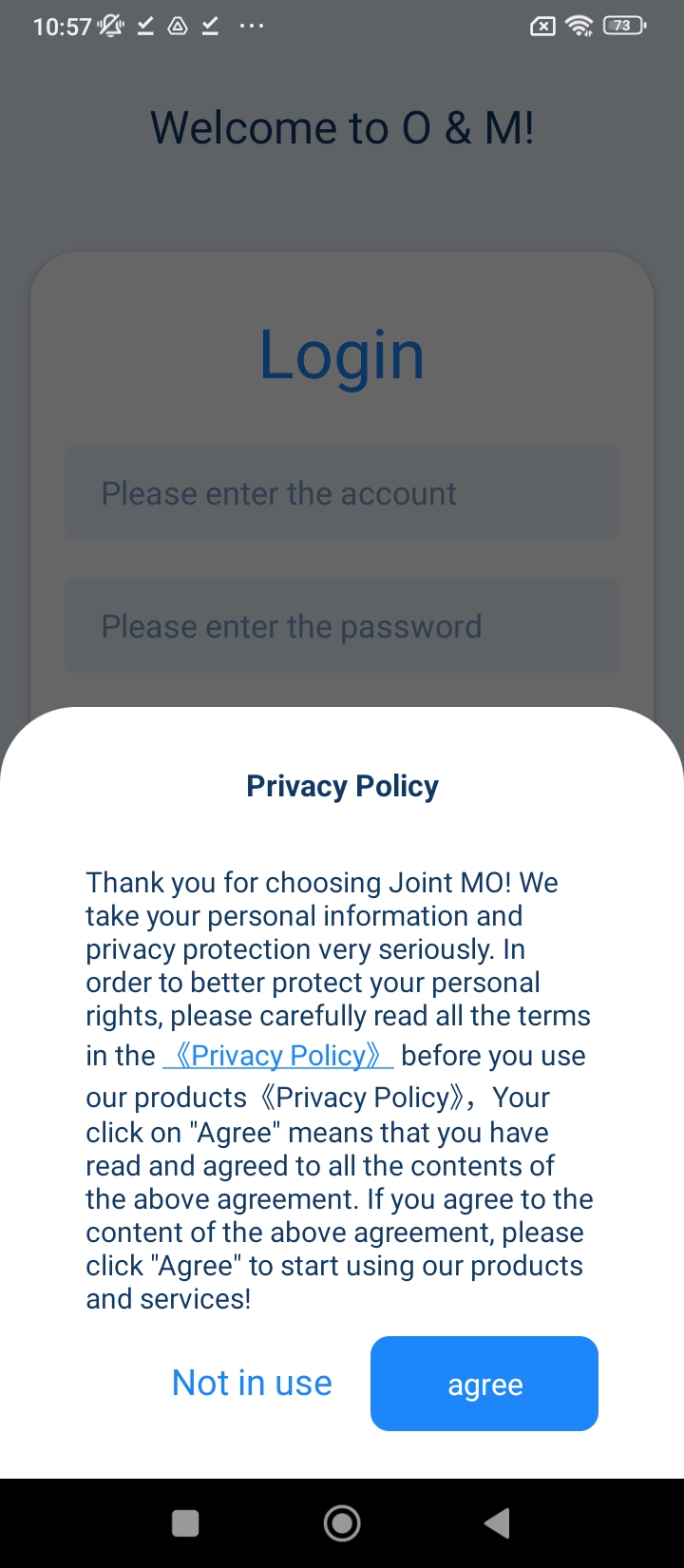Tap the no-SIM crossed box icon
Image resolution: width=684 pixels, height=1568 pixels.
[x=542, y=27]
